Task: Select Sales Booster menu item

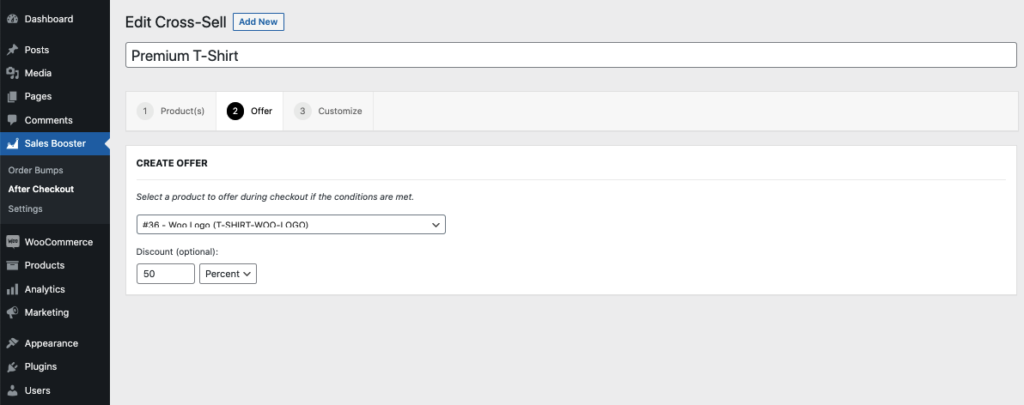Action: 55,144
